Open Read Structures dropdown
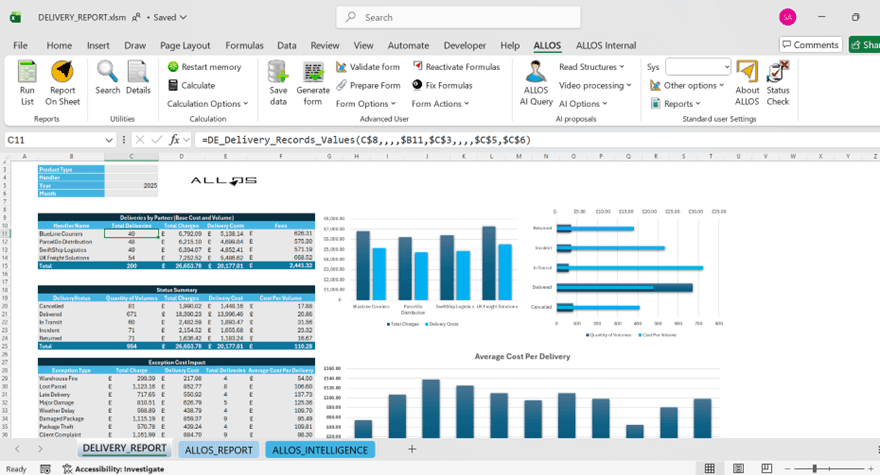The width and height of the screenshot is (880, 475). coord(592,67)
